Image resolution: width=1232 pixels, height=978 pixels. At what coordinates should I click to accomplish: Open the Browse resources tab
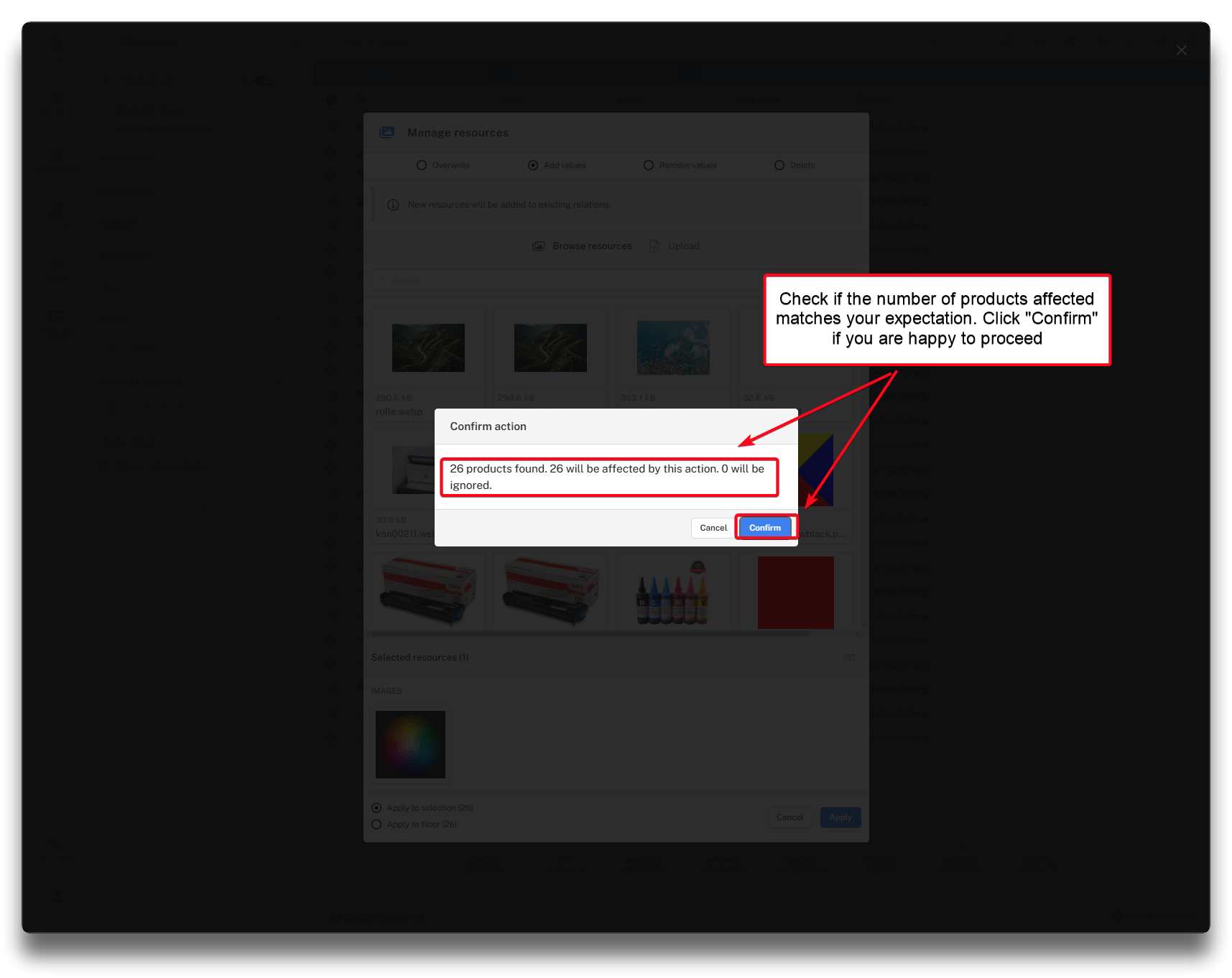point(591,246)
